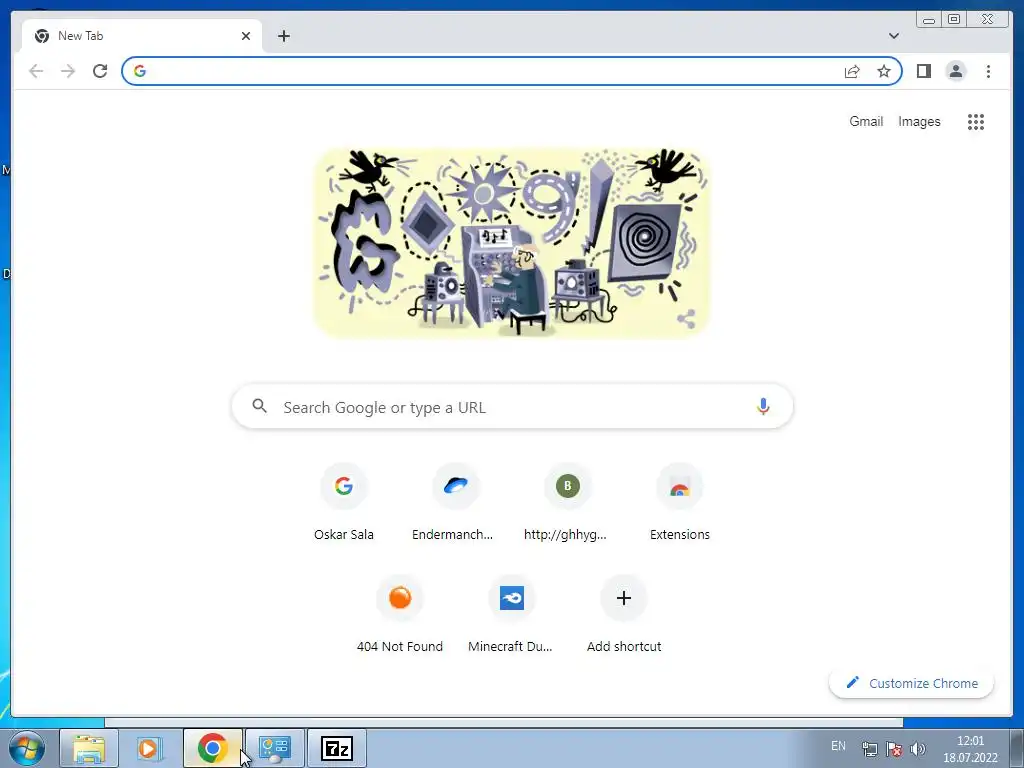Bookmark this tab with the star icon
The height and width of the screenshot is (768, 1024).
coord(884,71)
